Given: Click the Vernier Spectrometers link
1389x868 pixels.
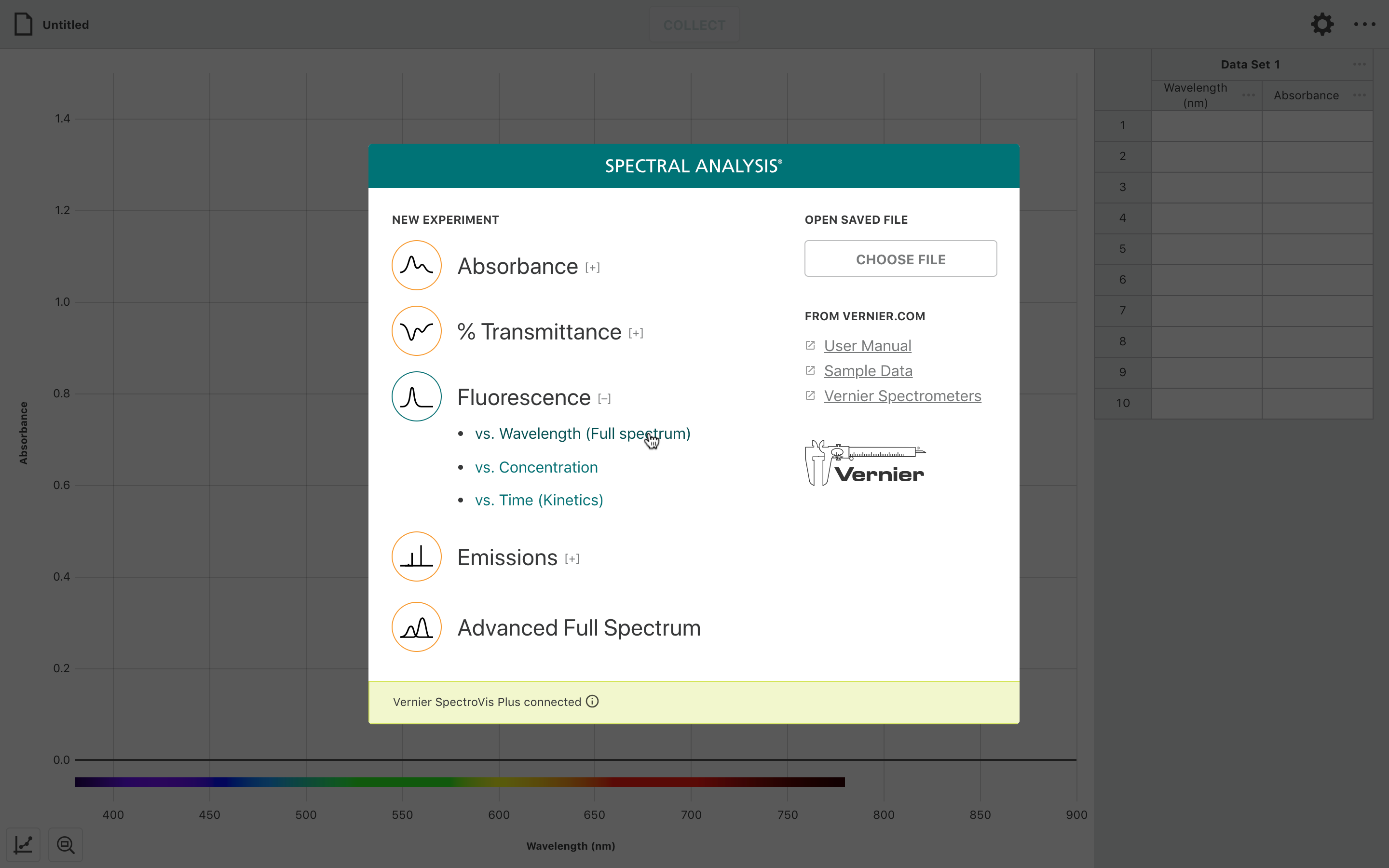Looking at the screenshot, I should click(902, 395).
